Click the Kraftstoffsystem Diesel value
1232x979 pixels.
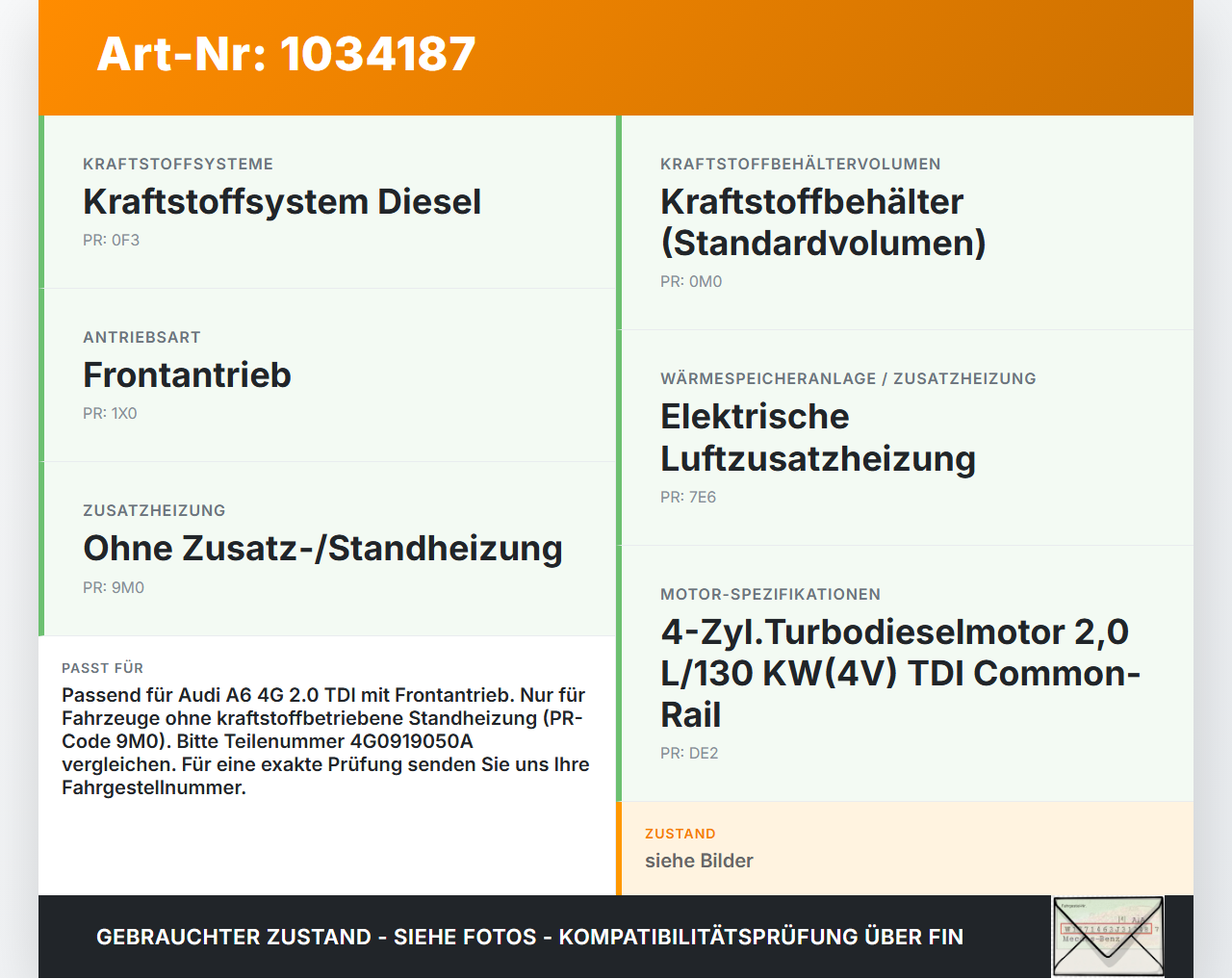pos(282,201)
